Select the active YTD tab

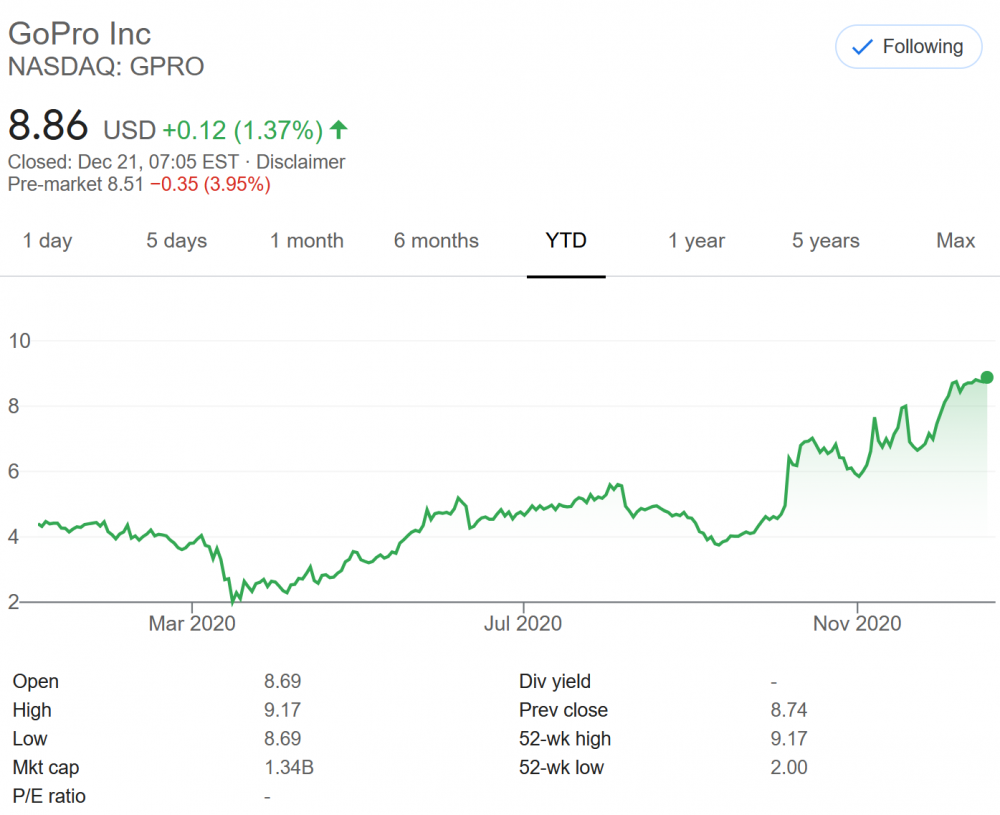(x=566, y=241)
